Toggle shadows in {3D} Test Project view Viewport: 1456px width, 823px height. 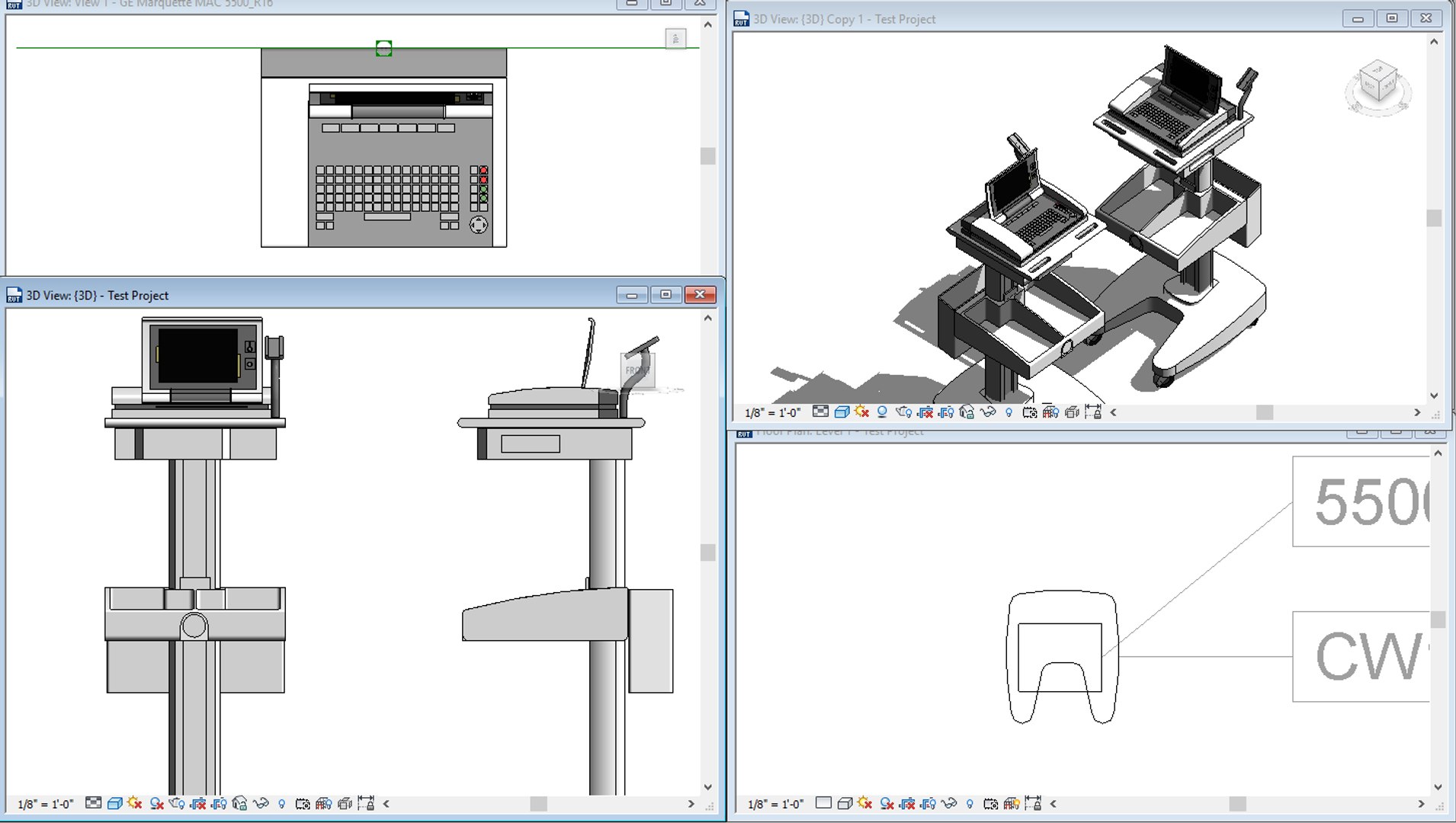click(157, 803)
